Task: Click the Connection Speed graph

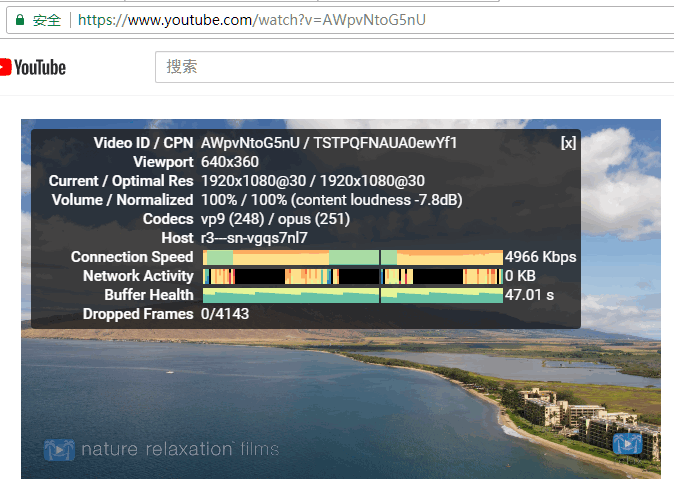Action: tap(352, 257)
